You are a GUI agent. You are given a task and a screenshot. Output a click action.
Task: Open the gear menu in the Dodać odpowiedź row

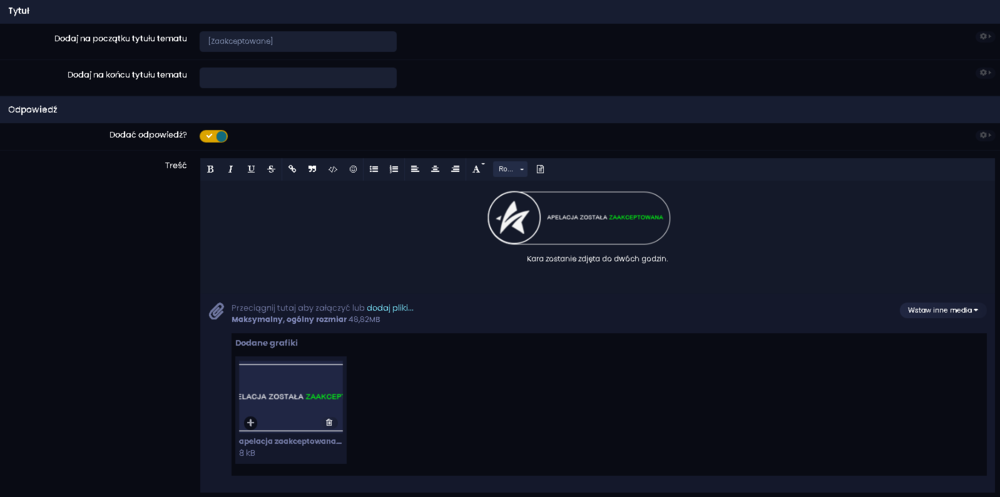tap(984, 135)
